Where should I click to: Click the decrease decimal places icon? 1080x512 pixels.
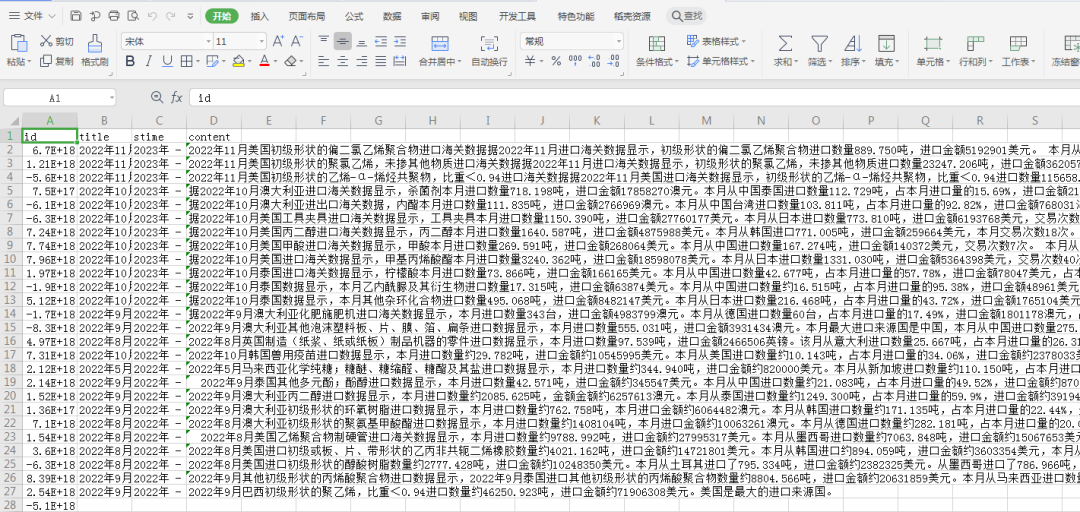[x=613, y=61]
